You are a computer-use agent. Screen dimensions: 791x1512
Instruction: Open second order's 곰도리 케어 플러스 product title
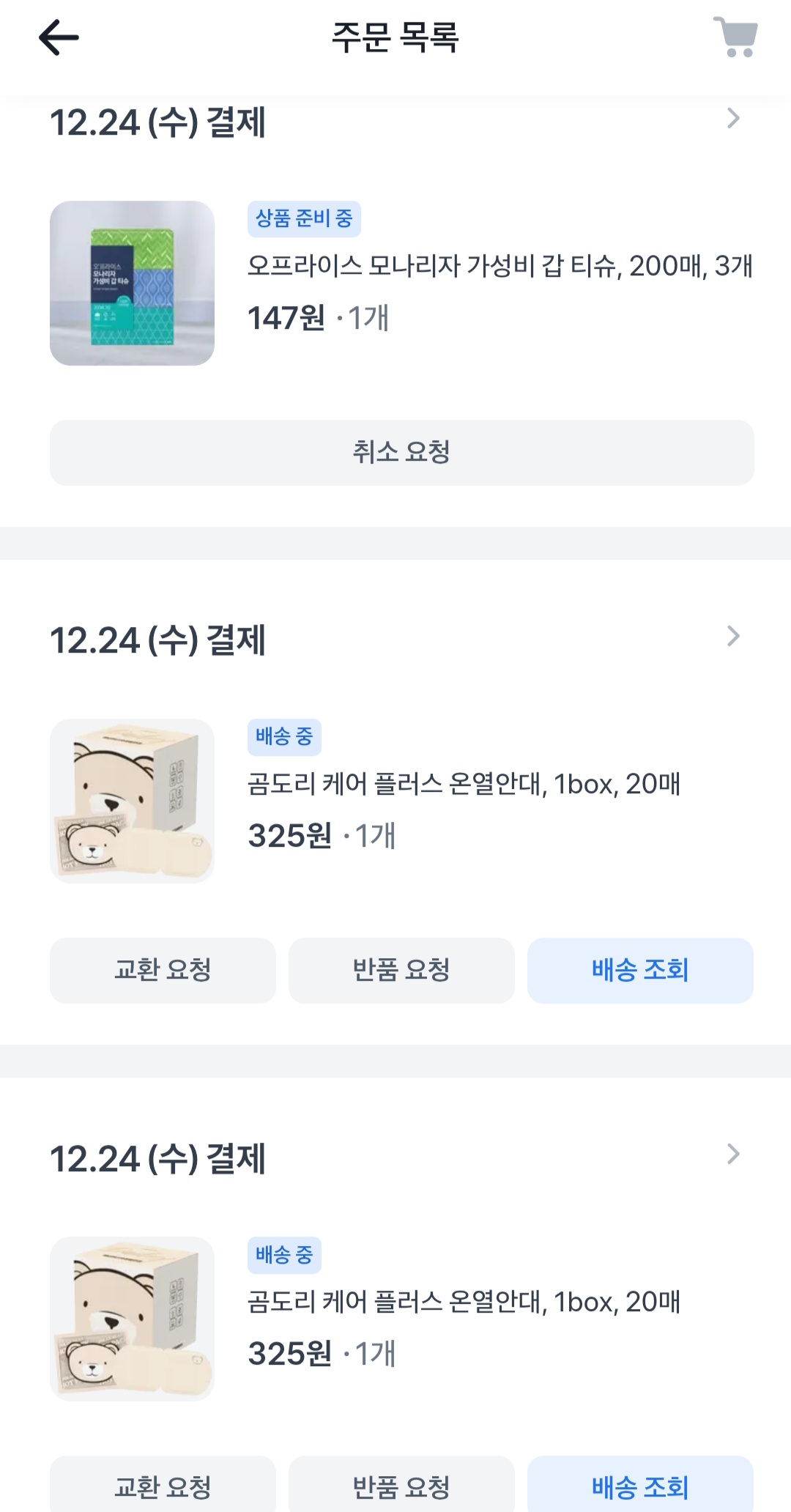click(464, 785)
